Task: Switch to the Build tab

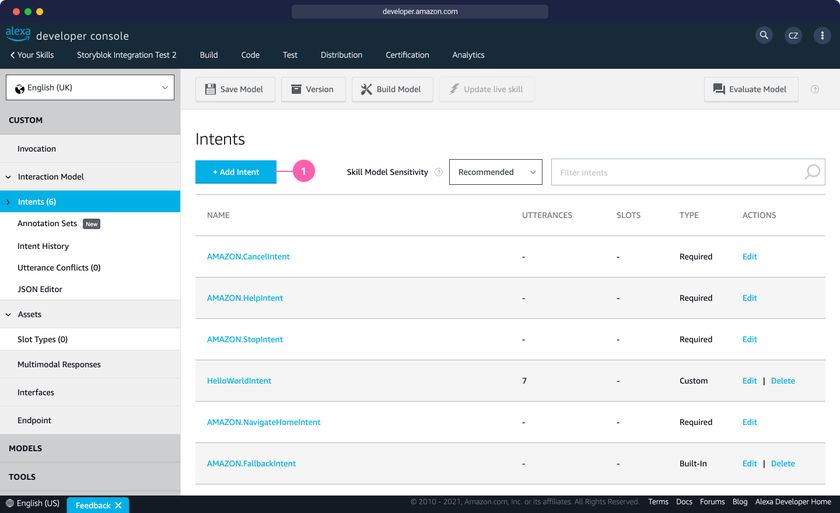Action: tap(208, 55)
